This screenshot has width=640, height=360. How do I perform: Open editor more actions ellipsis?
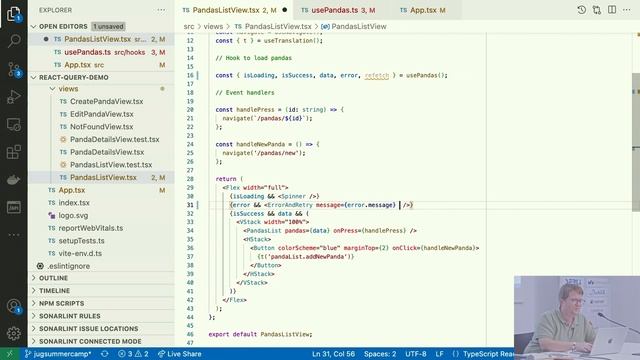(627, 10)
